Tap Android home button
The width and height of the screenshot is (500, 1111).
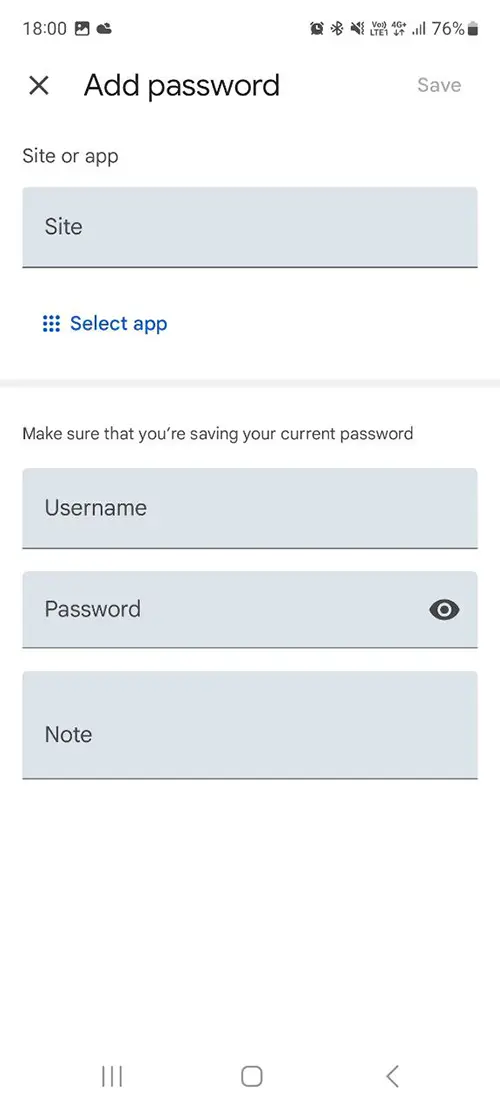pyautogui.click(x=251, y=1076)
